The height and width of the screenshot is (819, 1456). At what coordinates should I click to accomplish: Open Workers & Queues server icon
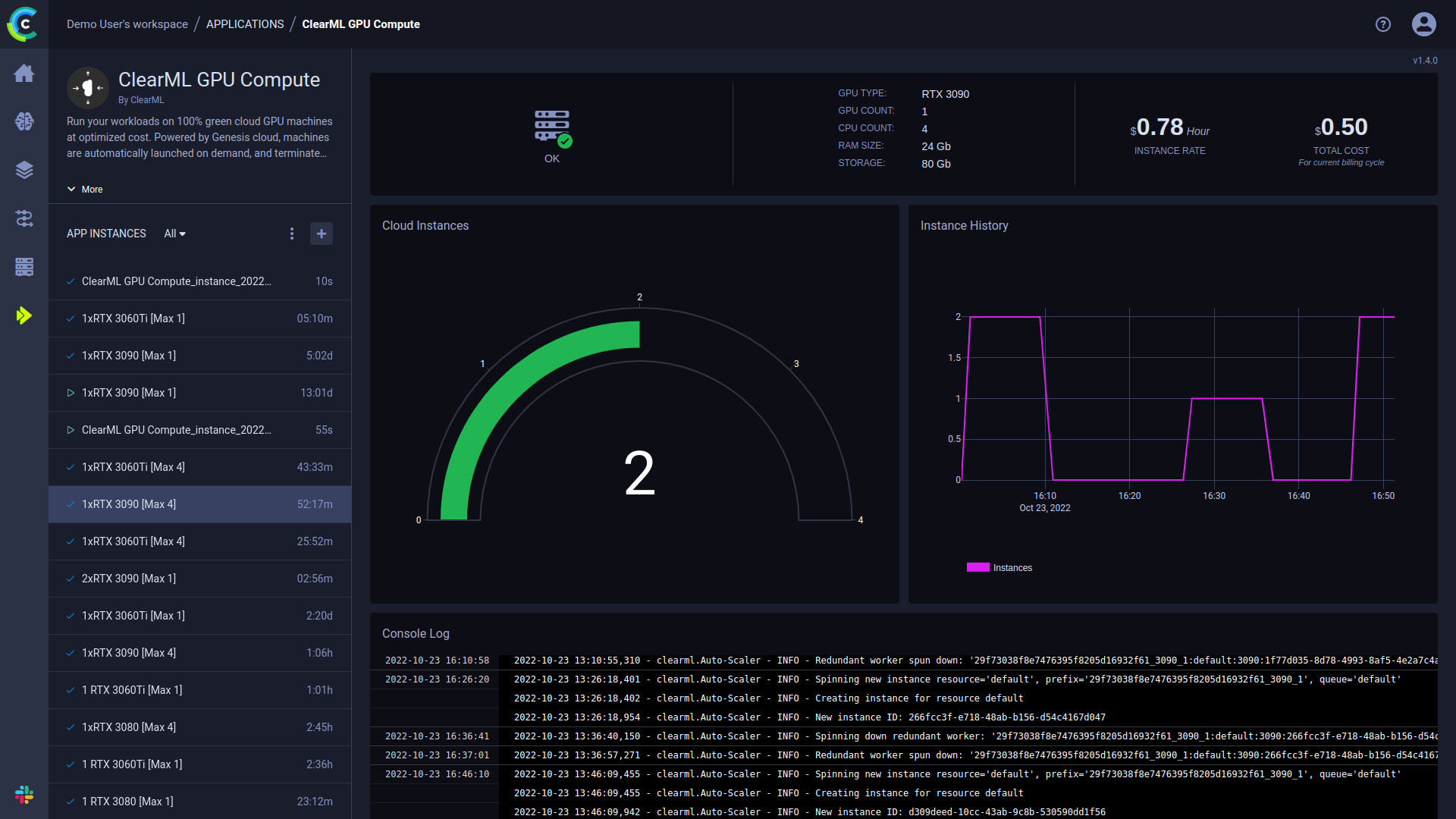24,267
